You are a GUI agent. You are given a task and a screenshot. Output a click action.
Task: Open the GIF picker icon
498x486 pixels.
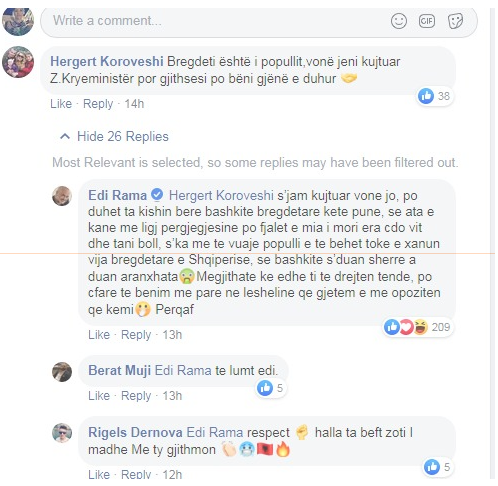[427, 21]
